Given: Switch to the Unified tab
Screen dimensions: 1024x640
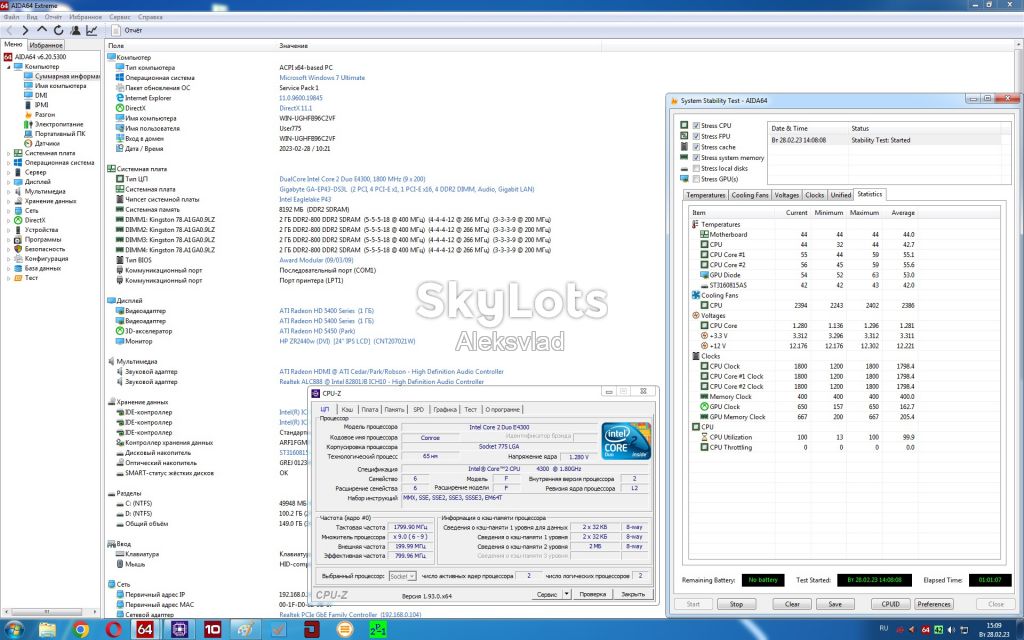Looking at the screenshot, I should (x=840, y=195).
